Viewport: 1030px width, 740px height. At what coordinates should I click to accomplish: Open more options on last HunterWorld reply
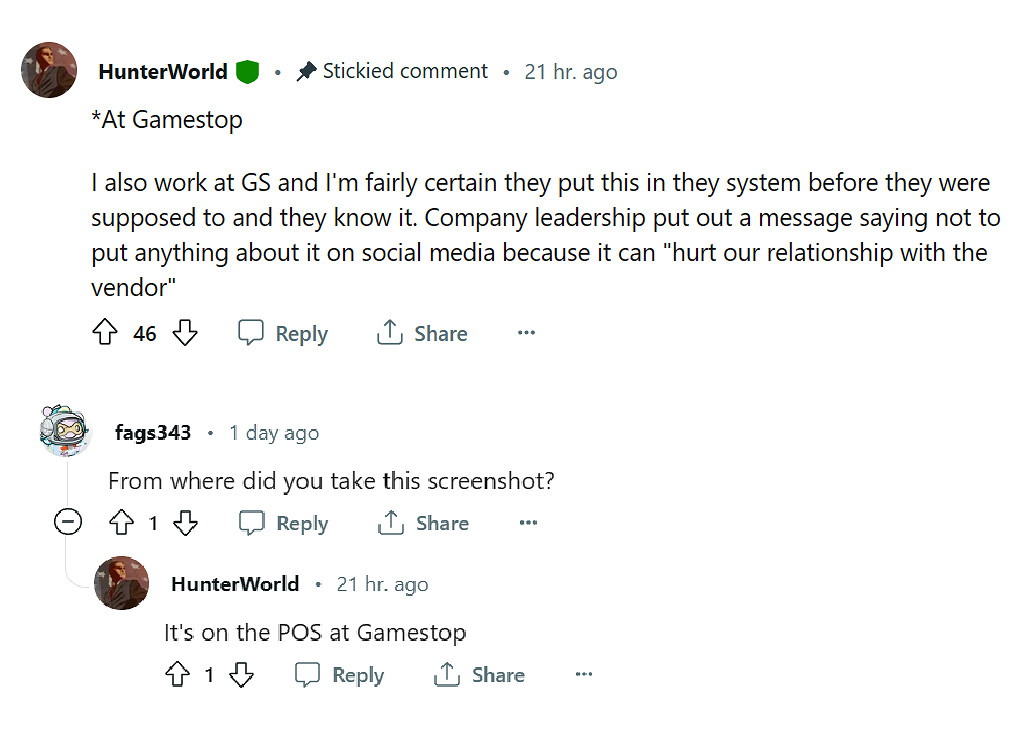point(584,676)
